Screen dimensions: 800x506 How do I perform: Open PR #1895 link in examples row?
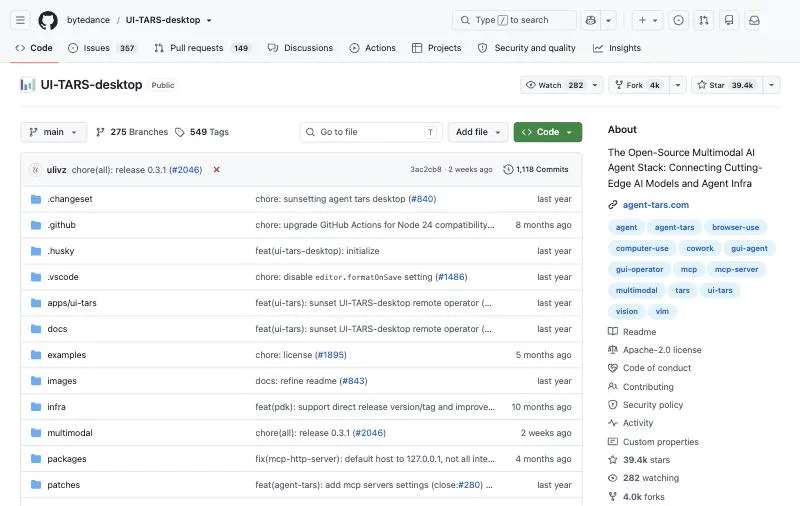pos(331,355)
